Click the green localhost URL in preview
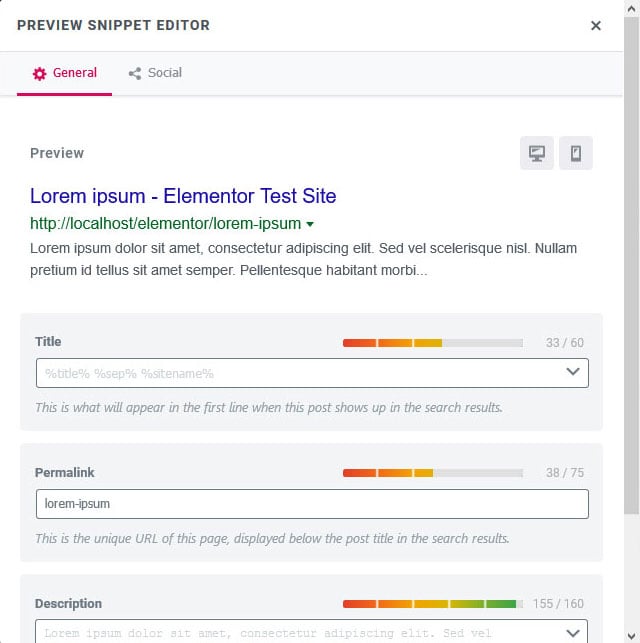The image size is (640, 643). [x=165, y=224]
